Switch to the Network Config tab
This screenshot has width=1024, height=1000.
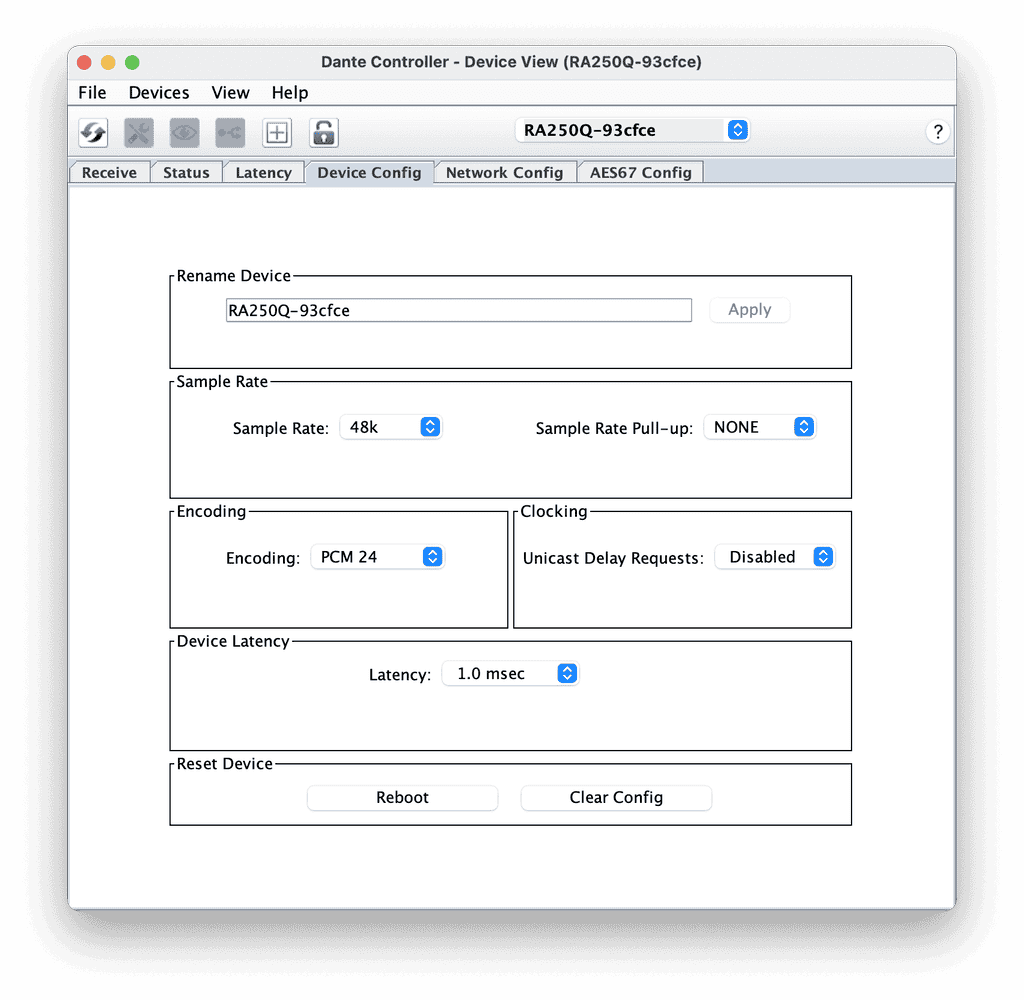coord(504,173)
